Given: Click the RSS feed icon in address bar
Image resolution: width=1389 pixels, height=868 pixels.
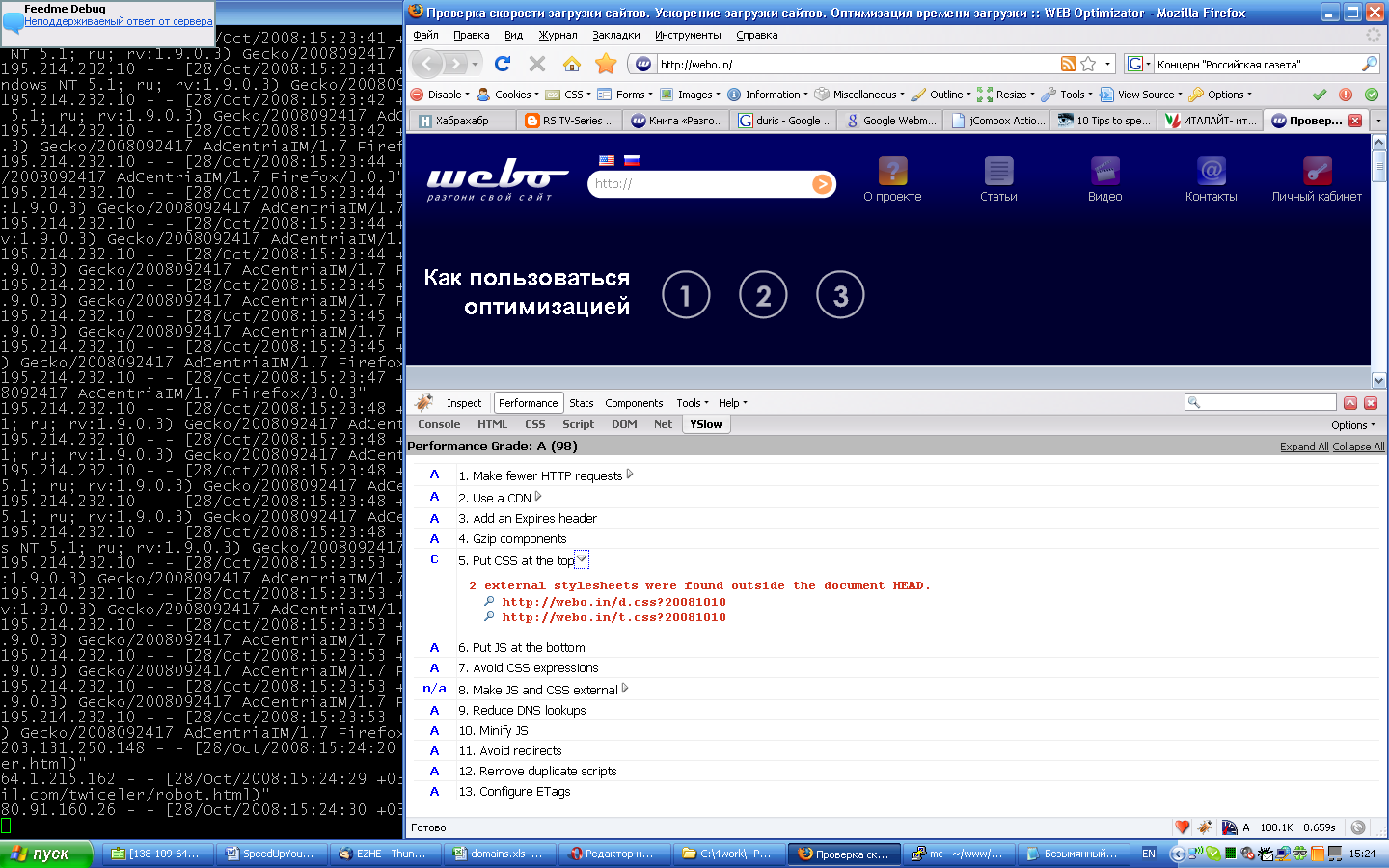Looking at the screenshot, I should (1068, 64).
